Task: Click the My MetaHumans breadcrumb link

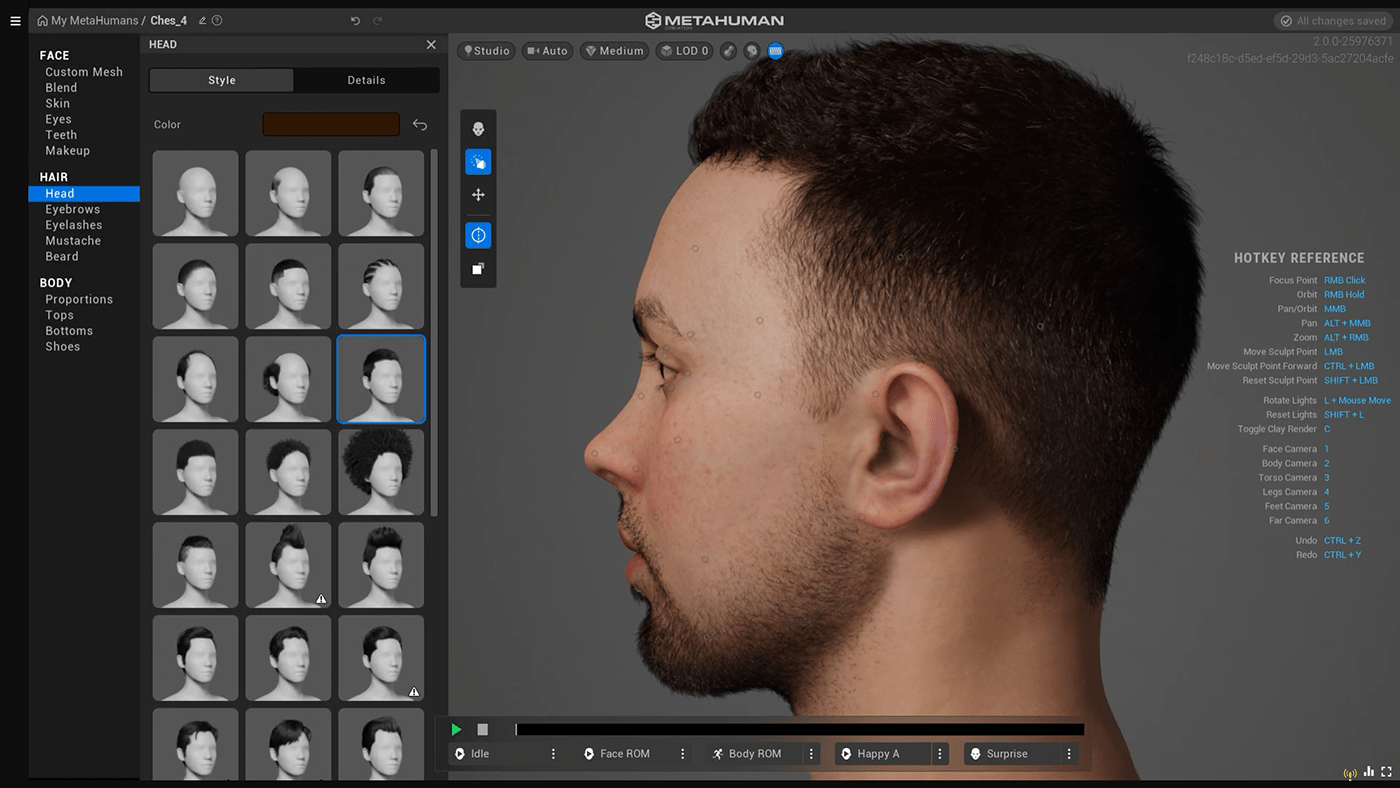Action: coord(94,21)
